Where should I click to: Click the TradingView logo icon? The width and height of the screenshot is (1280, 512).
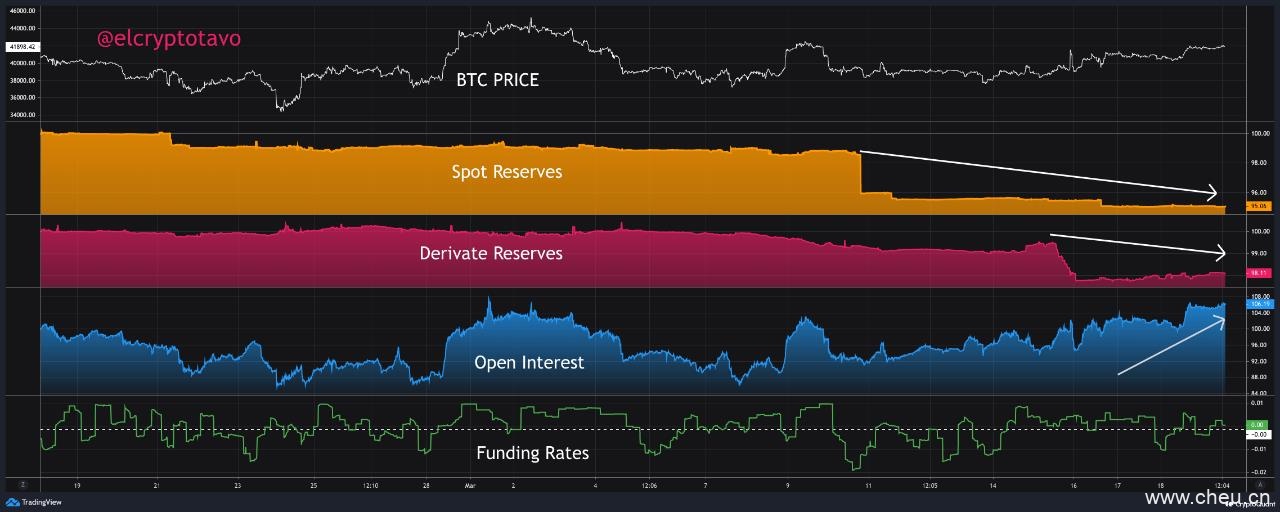click(14, 502)
